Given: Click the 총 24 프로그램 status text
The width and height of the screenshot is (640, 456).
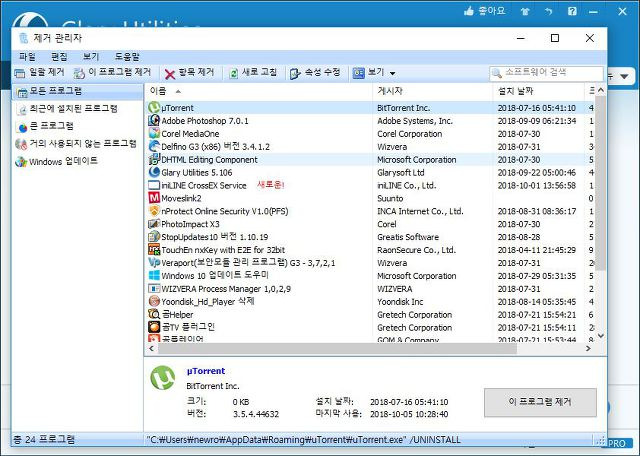Looking at the screenshot, I should pos(44,439).
